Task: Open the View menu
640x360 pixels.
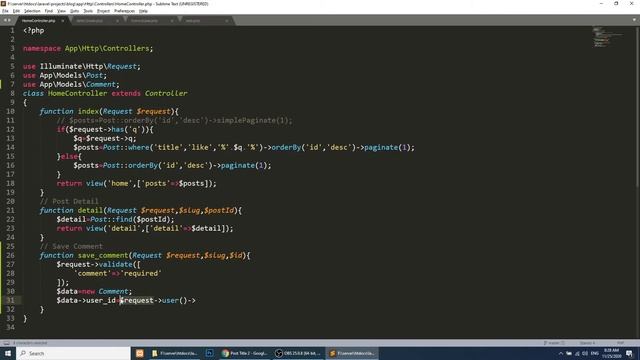Action: [x=61, y=11]
